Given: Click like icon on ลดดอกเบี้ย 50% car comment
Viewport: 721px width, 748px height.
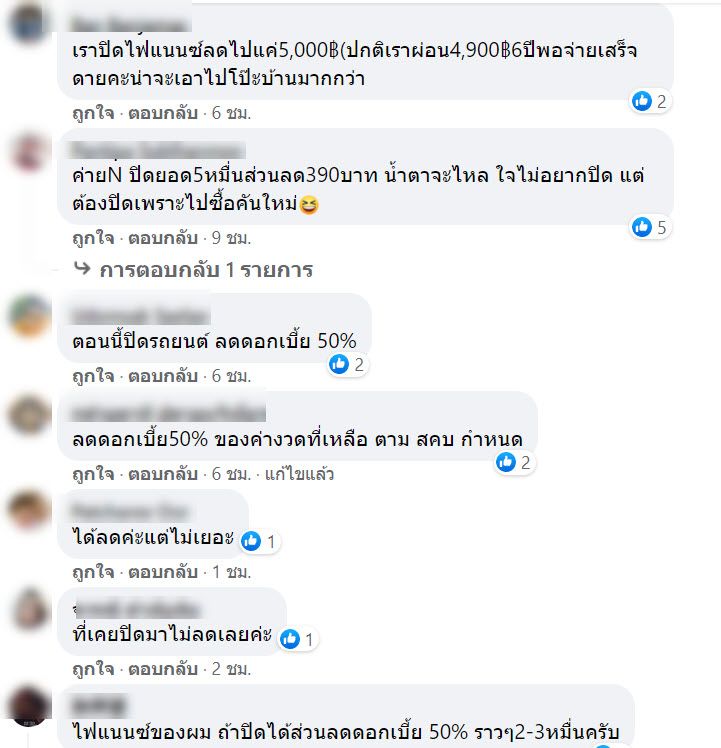Looking at the screenshot, I should 339,364.
